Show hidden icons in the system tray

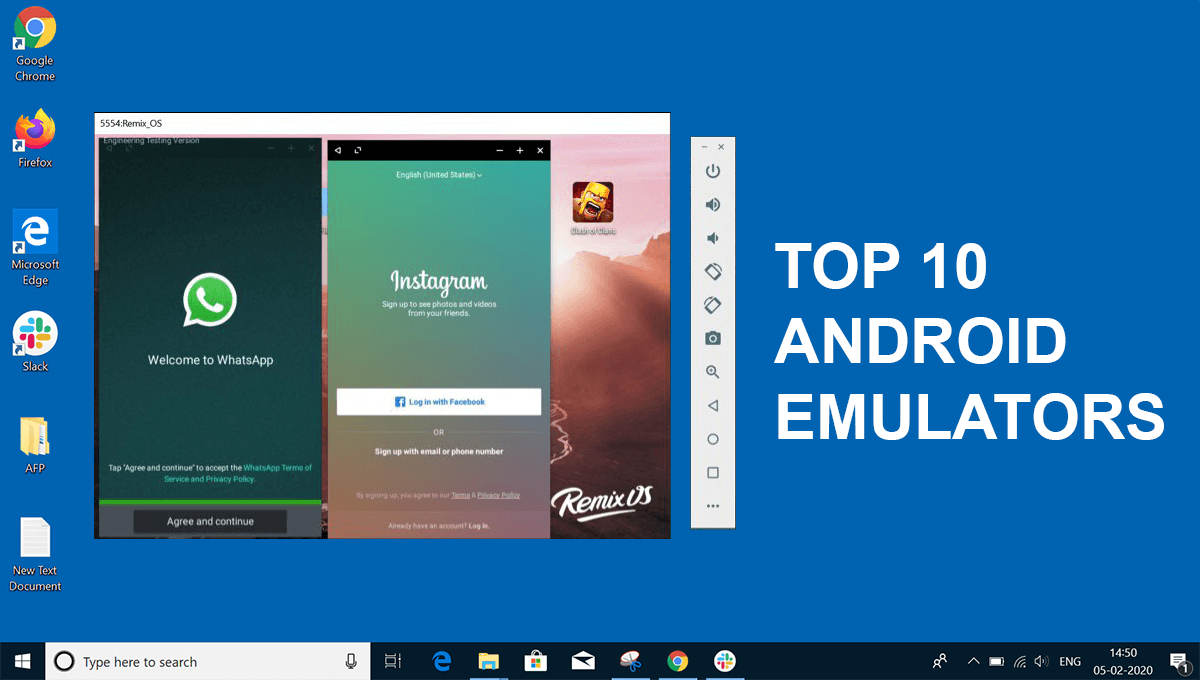tap(973, 662)
